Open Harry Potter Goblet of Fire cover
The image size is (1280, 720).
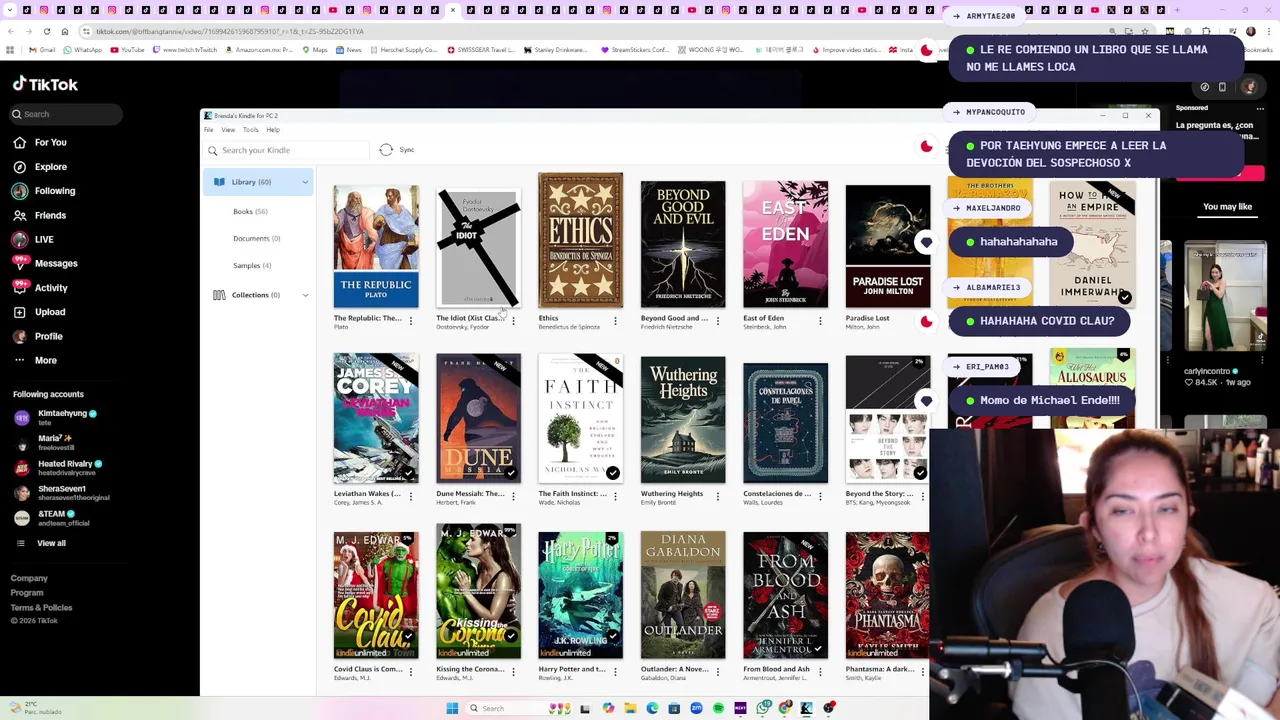coord(580,595)
